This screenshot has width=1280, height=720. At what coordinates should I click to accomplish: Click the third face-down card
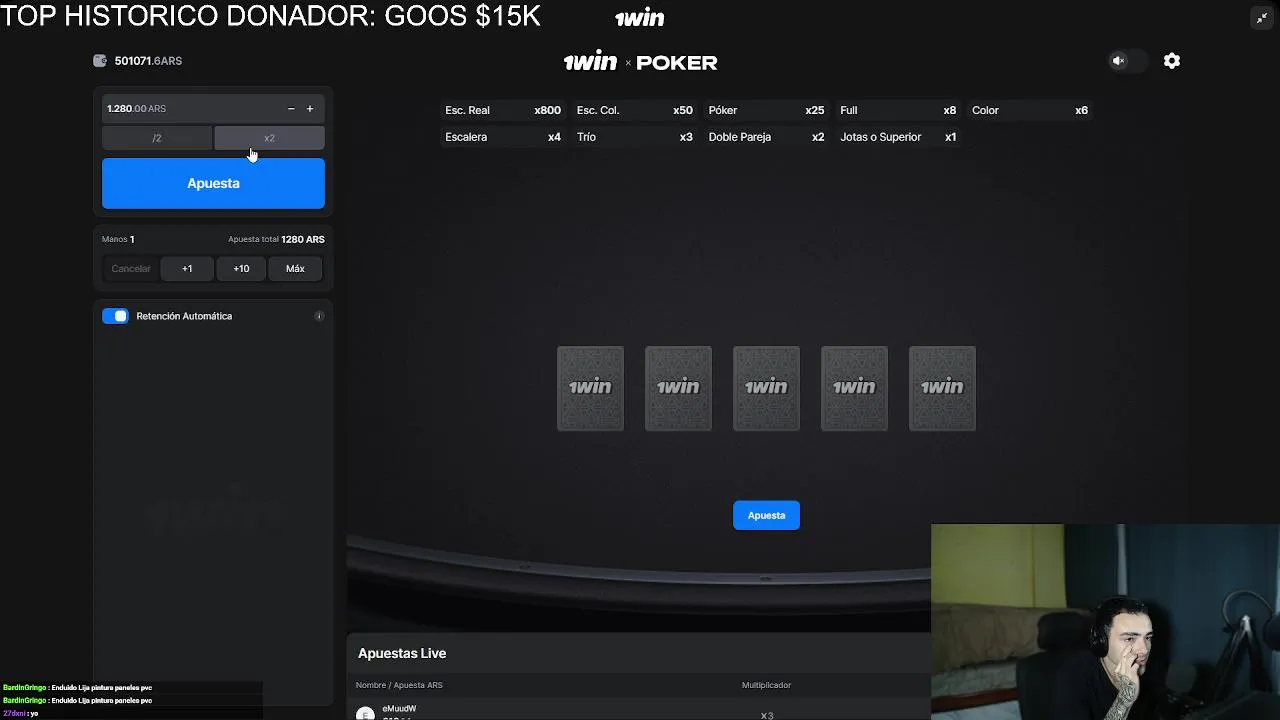[x=766, y=388]
